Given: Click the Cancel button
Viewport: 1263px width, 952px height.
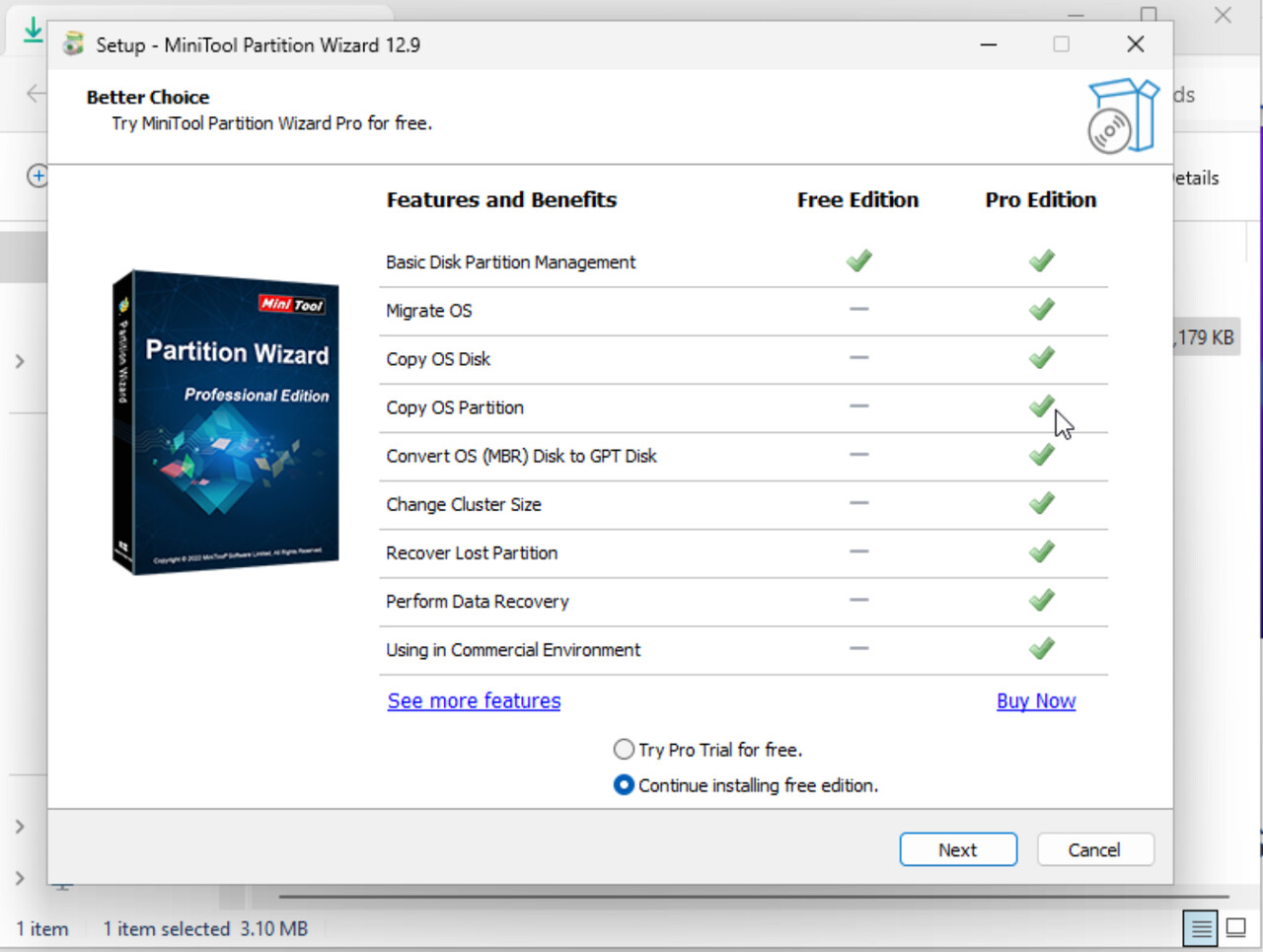Looking at the screenshot, I should pyautogui.click(x=1094, y=849).
